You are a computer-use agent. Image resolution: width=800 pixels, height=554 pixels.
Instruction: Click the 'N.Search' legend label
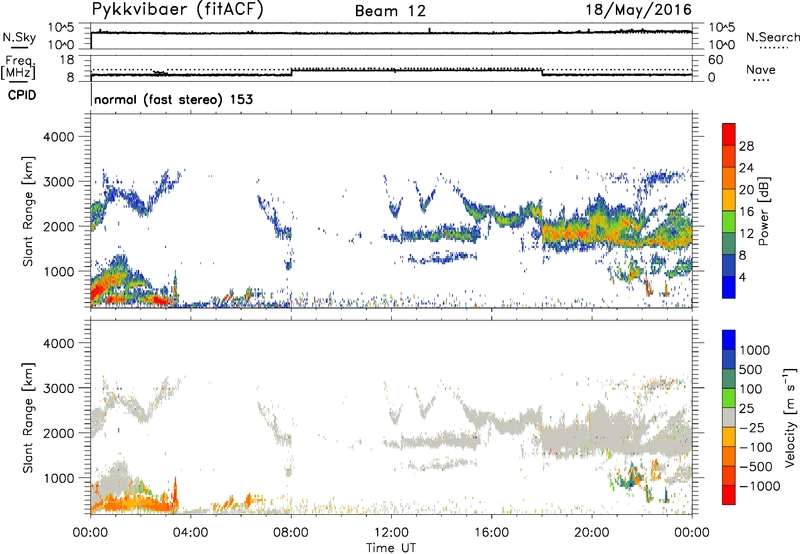(x=773, y=37)
